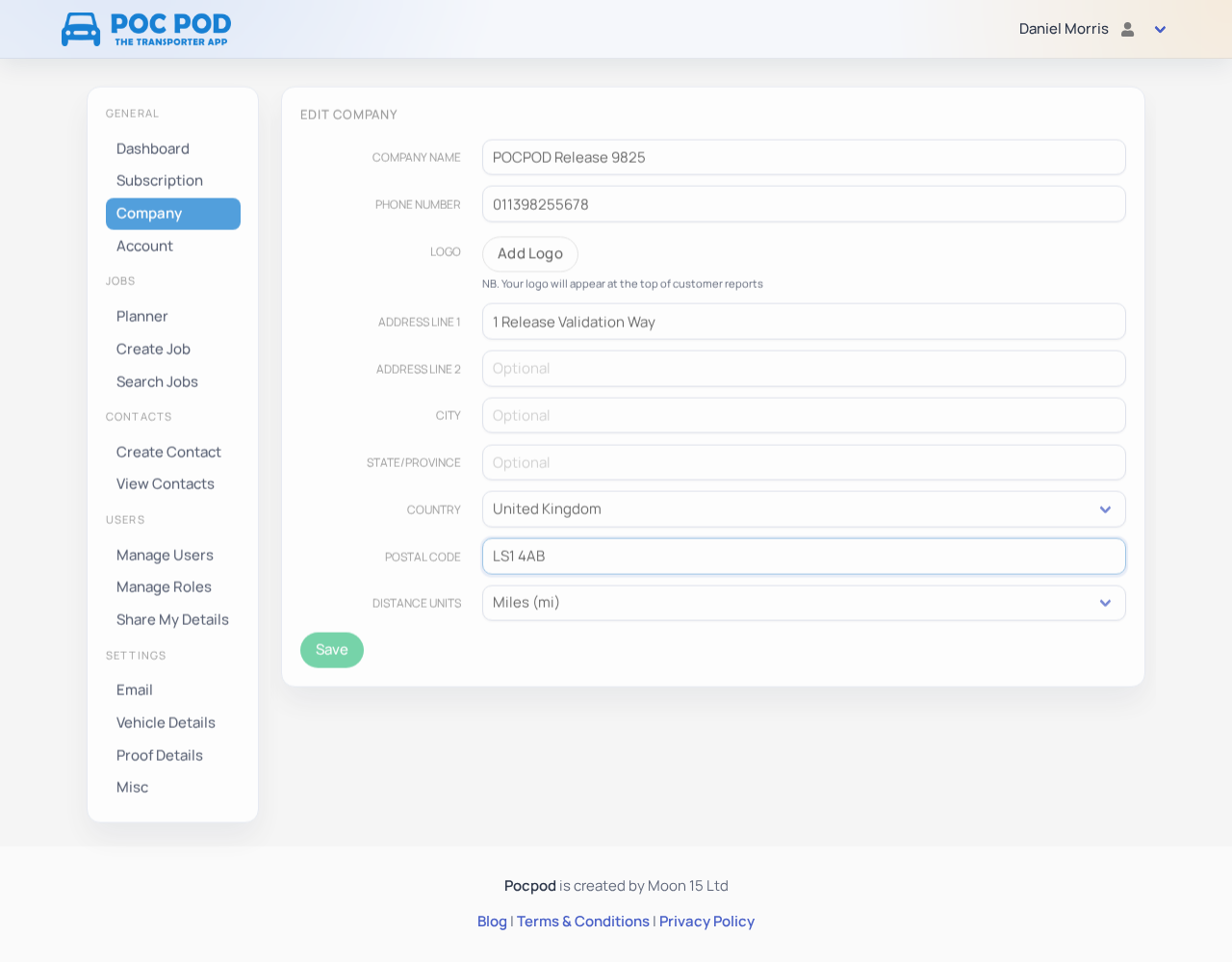Click the Address Line 1 field
1232x962 pixels.
(x=804, y=322)
